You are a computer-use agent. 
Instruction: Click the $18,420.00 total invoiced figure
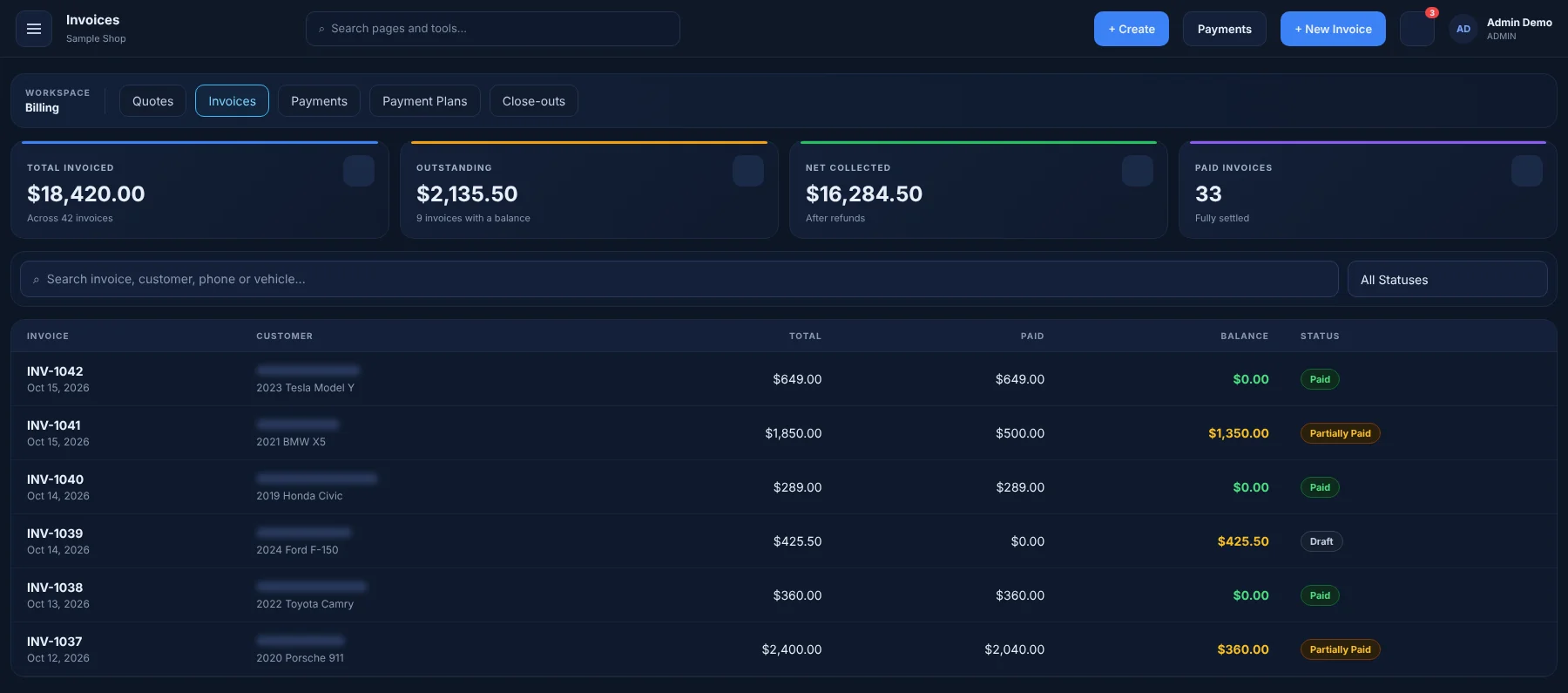[x=86, y=194]
